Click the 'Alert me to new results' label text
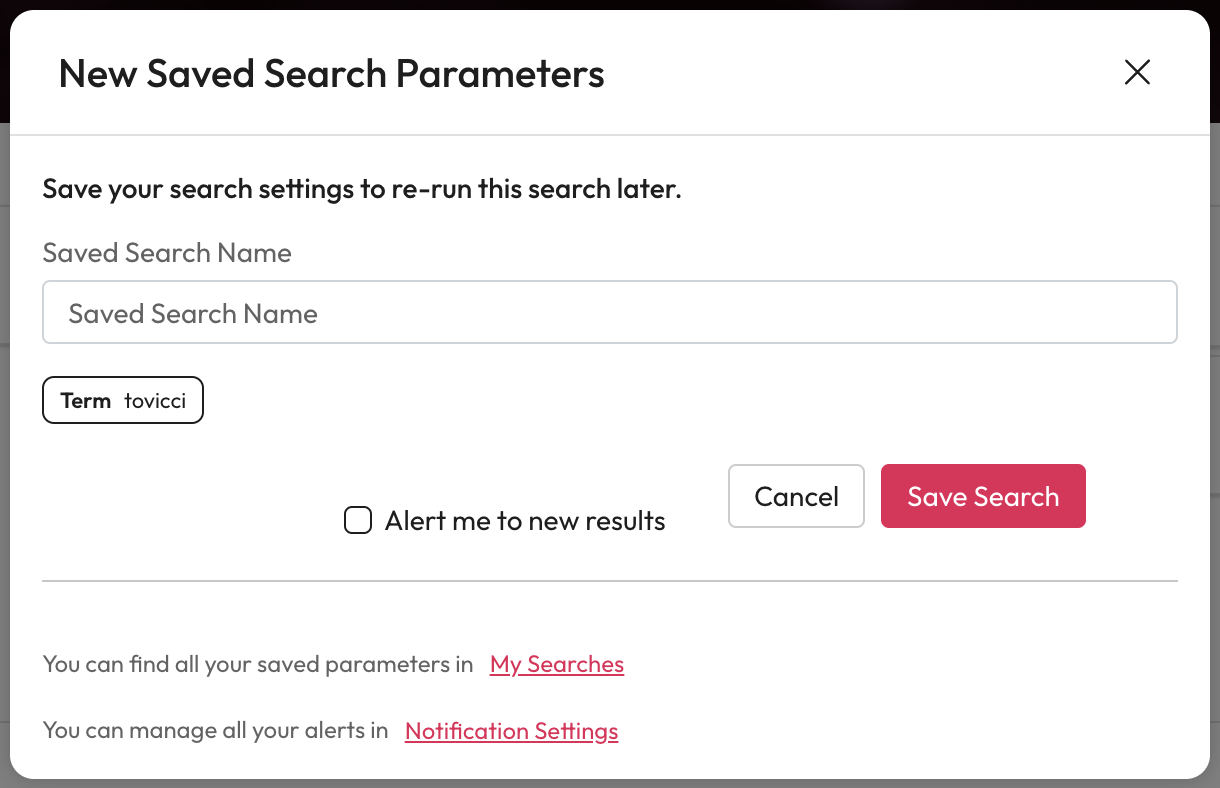This screenshot has height=788, width=1220. 525,521
